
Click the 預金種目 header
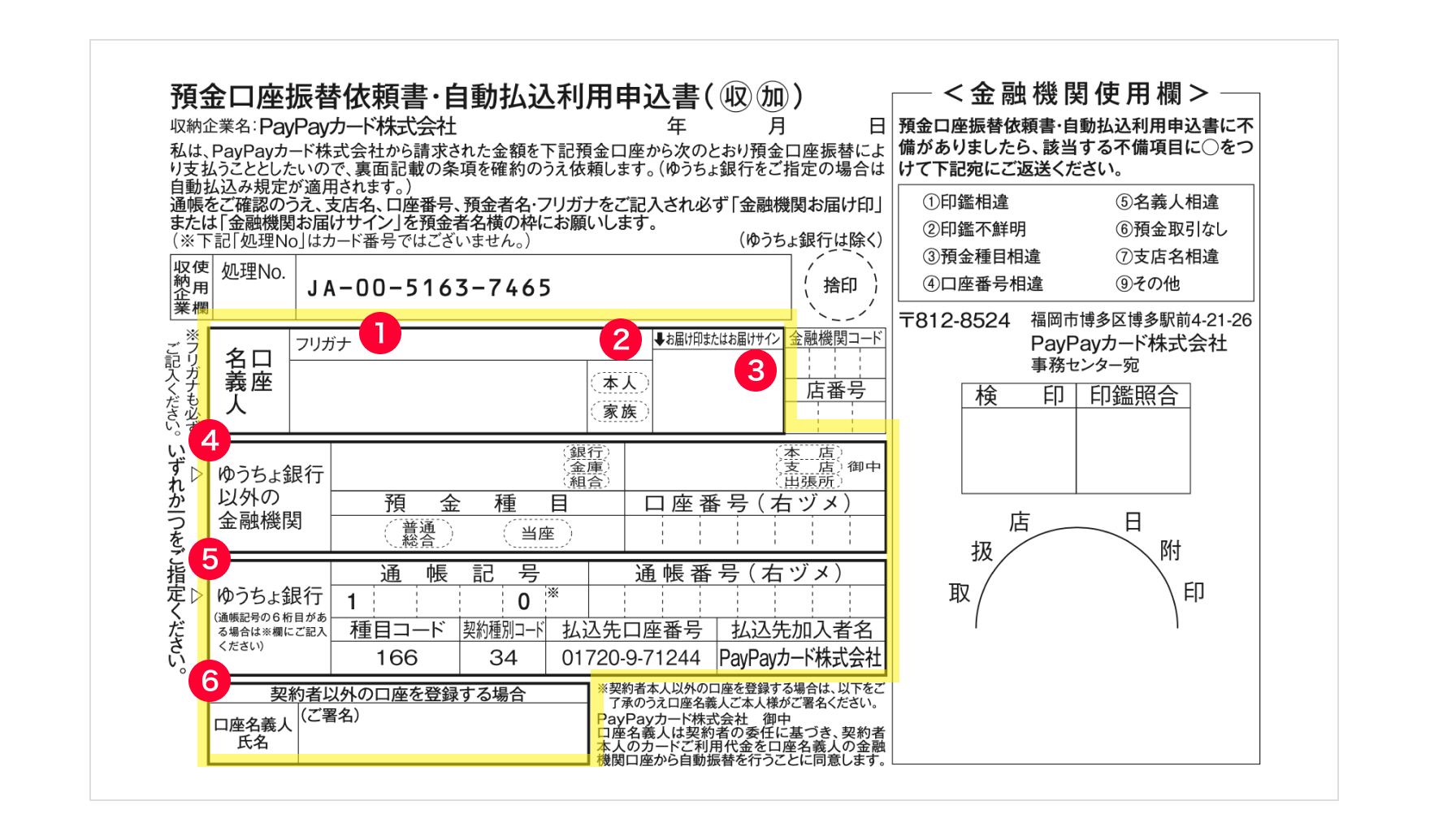tap(477, 504)
